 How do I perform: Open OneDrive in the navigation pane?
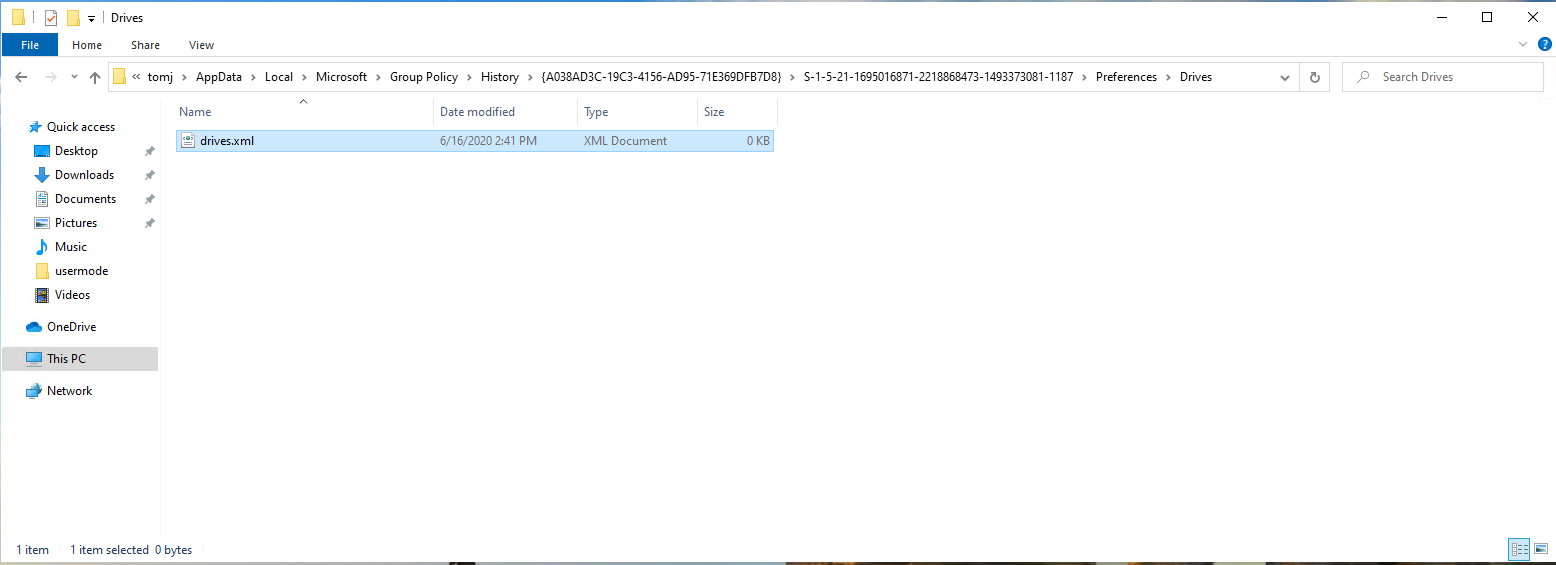click(71, 327)
